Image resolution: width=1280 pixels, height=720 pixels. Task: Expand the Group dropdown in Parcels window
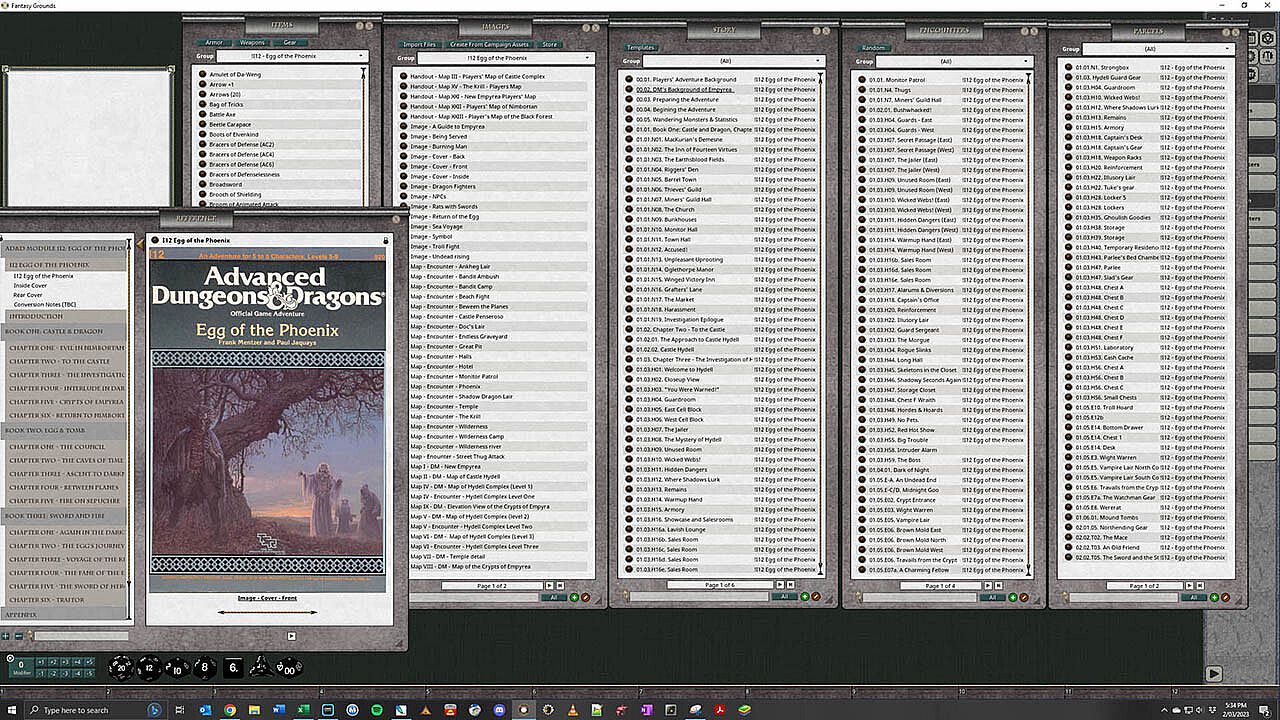point(1159,49)
